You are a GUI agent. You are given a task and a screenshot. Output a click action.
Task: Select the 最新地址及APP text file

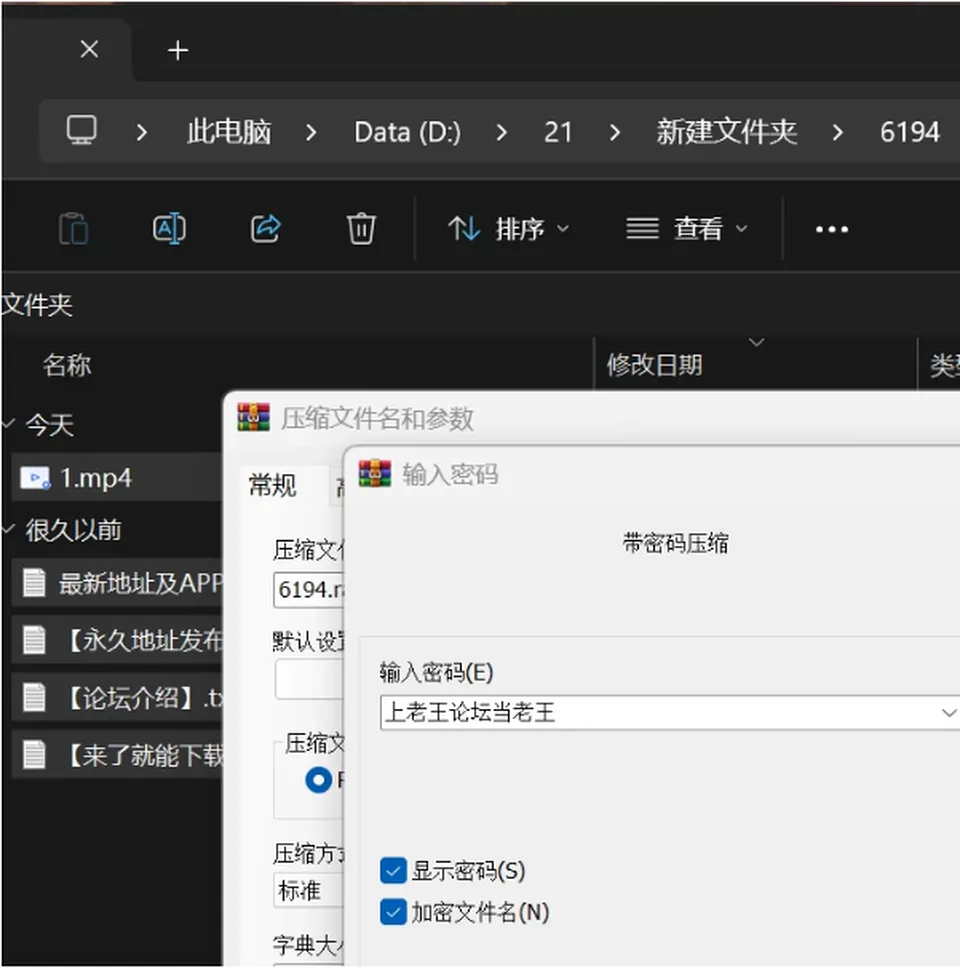[x=117, y=583]
